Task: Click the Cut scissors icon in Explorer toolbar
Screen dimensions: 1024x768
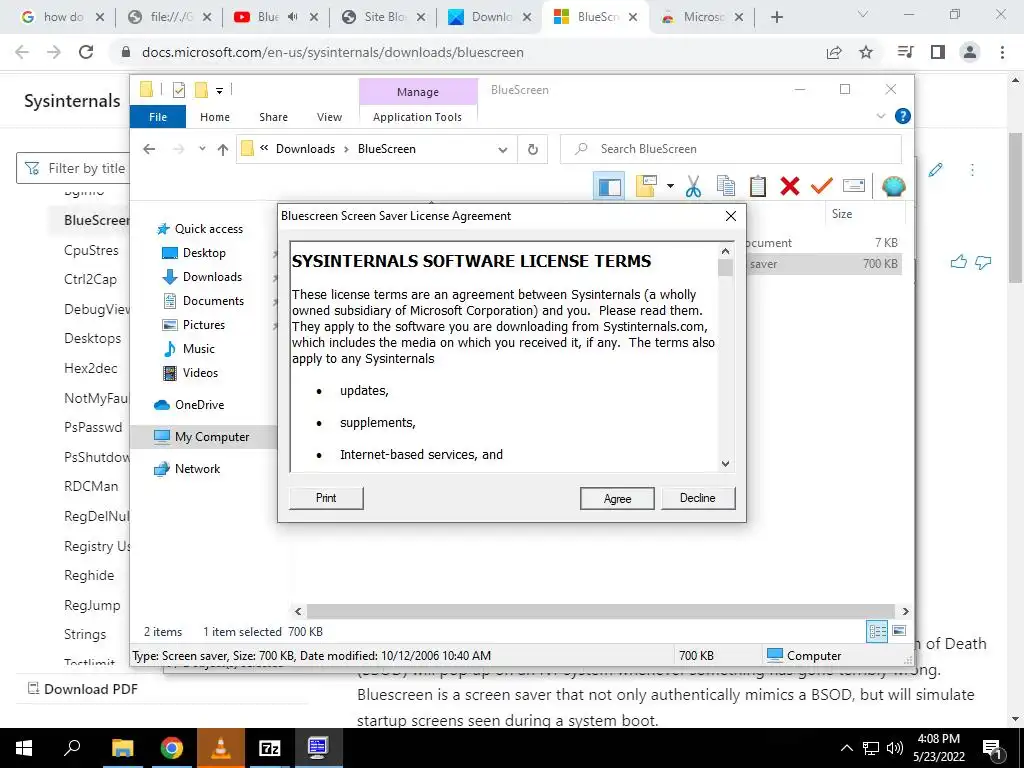Action: click(x=693, y=187)
